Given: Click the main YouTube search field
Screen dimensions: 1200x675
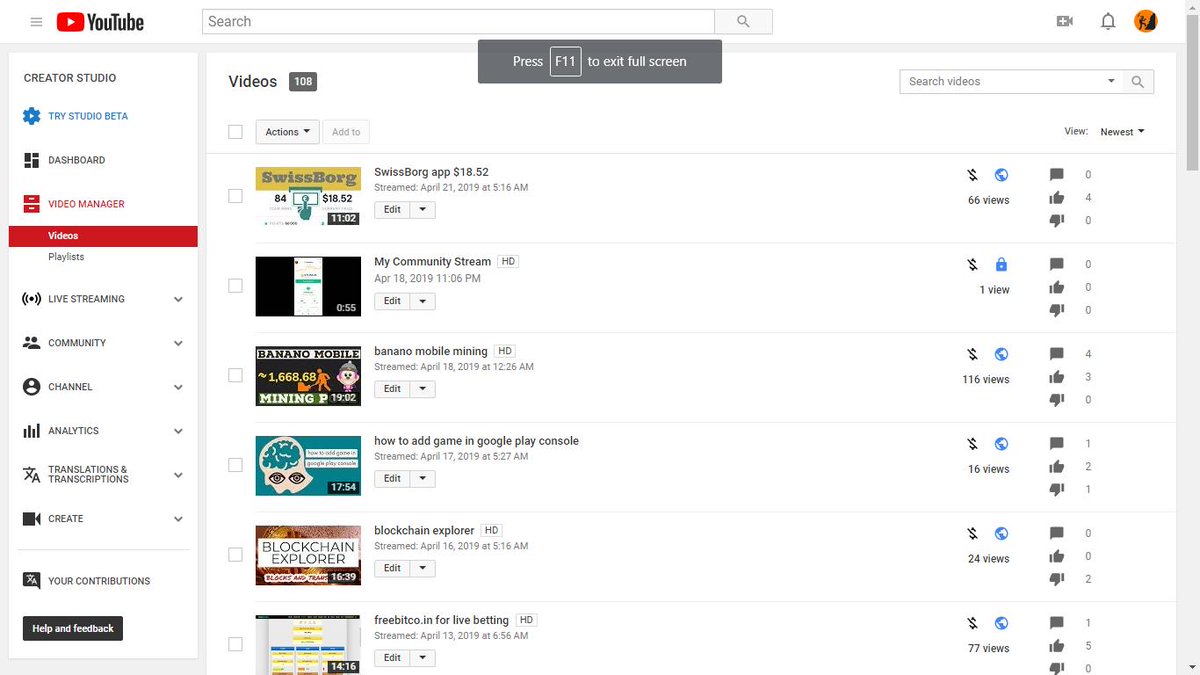Looking at the screenshot, I should (x=458, y=21).
